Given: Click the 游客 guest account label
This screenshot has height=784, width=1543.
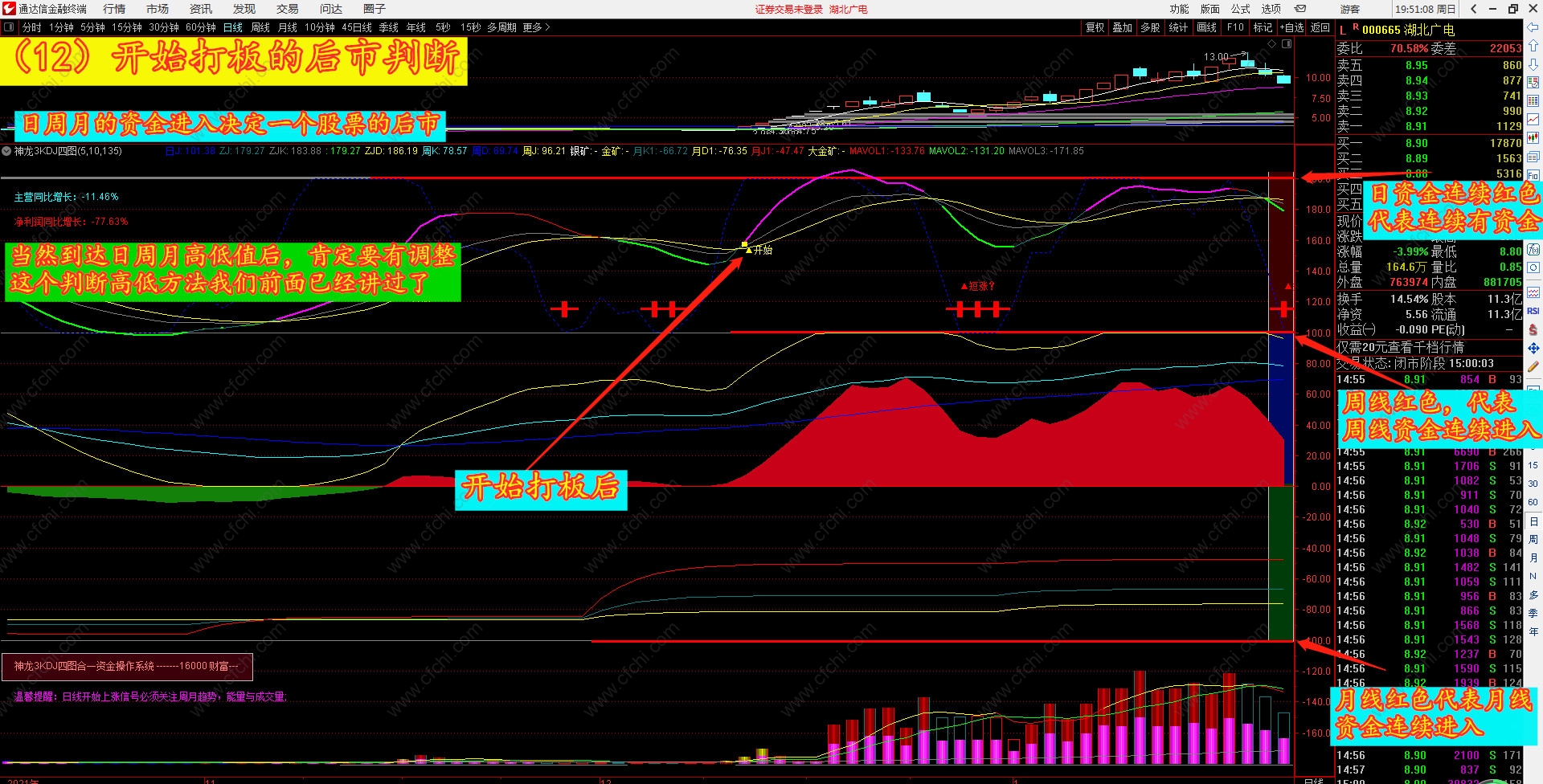Looking at the screenshot, I should click(1350, 9).
